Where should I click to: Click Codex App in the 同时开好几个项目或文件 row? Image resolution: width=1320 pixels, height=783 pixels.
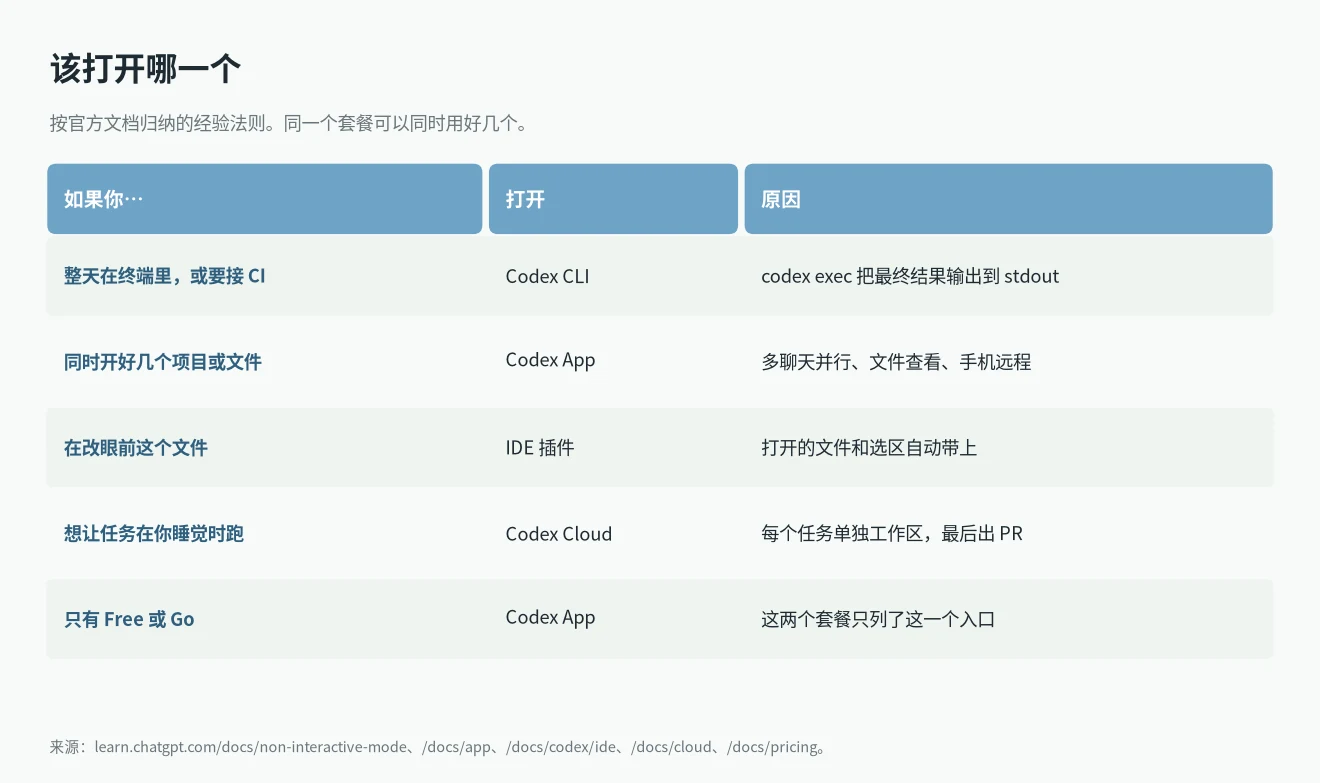[551, 360]
